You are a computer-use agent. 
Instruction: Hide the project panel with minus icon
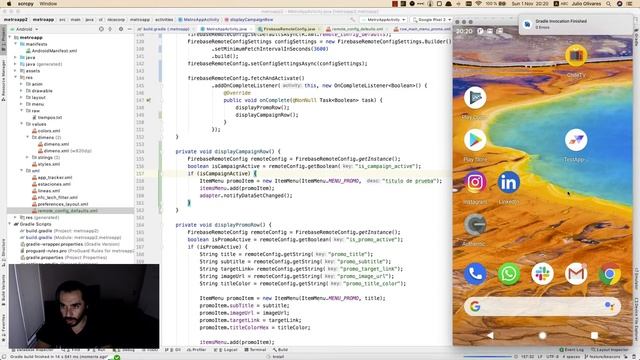click(x=129, y=29)
